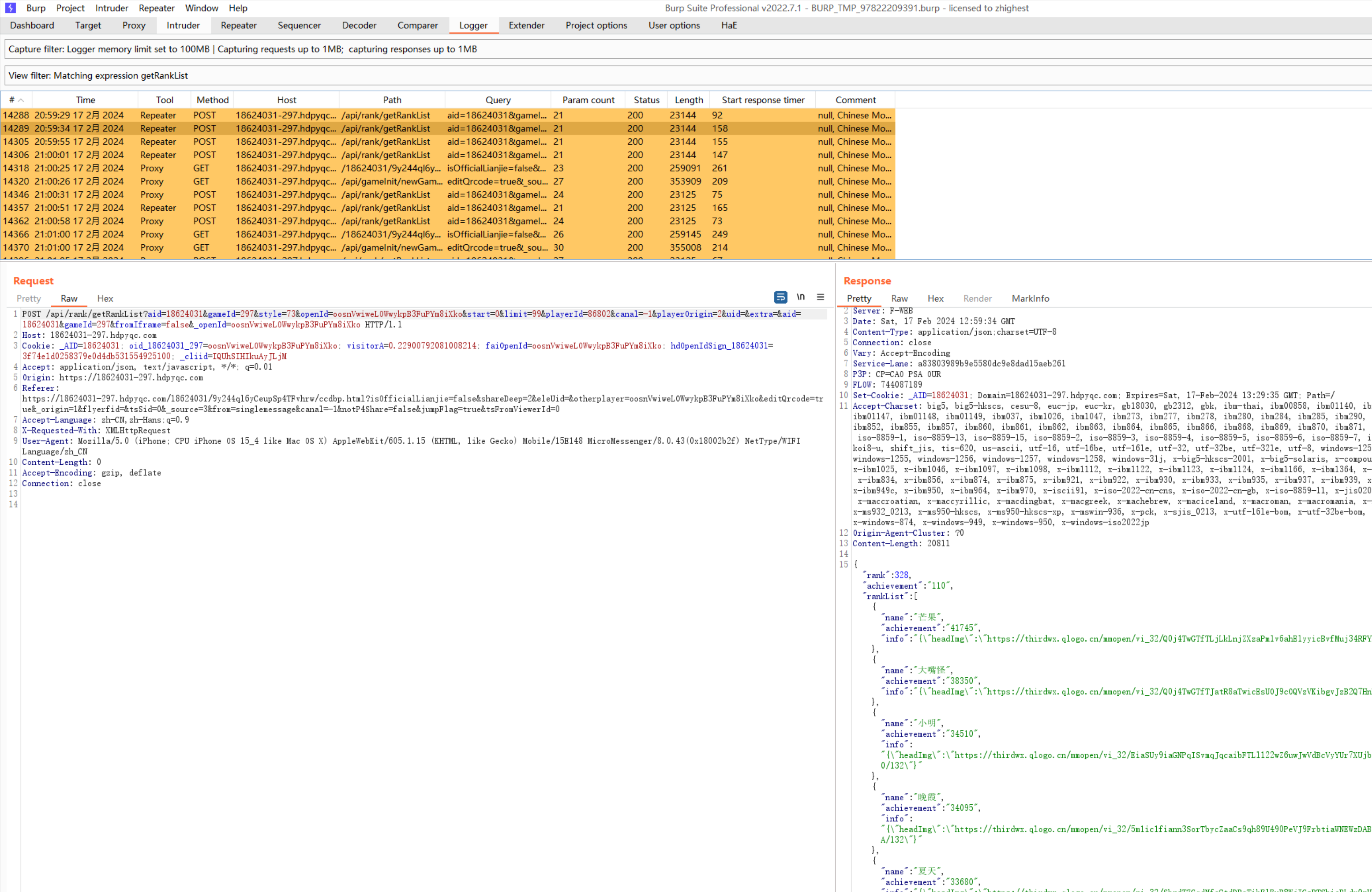Switch to the Proxy tab
The height and width of the screenshot is (892, 1372).
pos(134,26)
